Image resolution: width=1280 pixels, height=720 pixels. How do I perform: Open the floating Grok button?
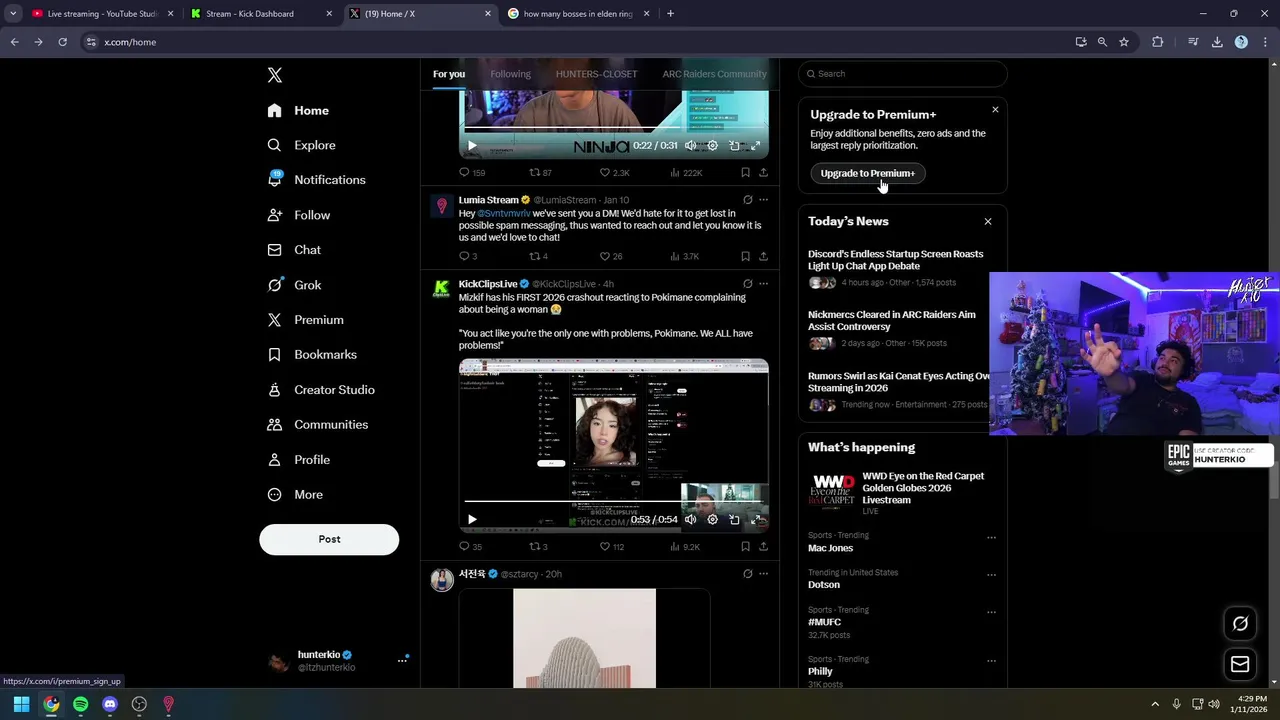point(1240,623)
